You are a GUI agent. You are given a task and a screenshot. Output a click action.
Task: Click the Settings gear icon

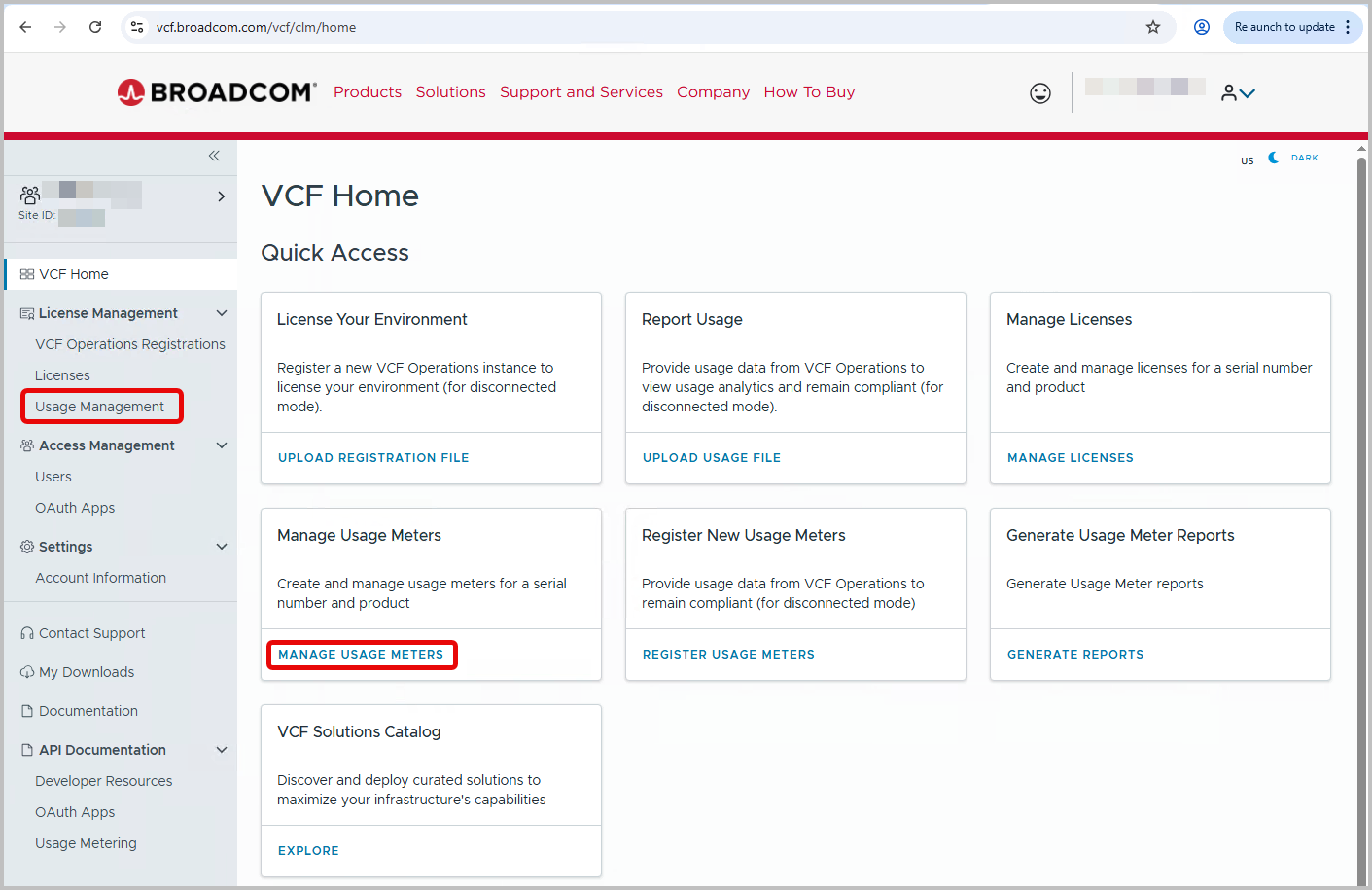tap(27, 547)
